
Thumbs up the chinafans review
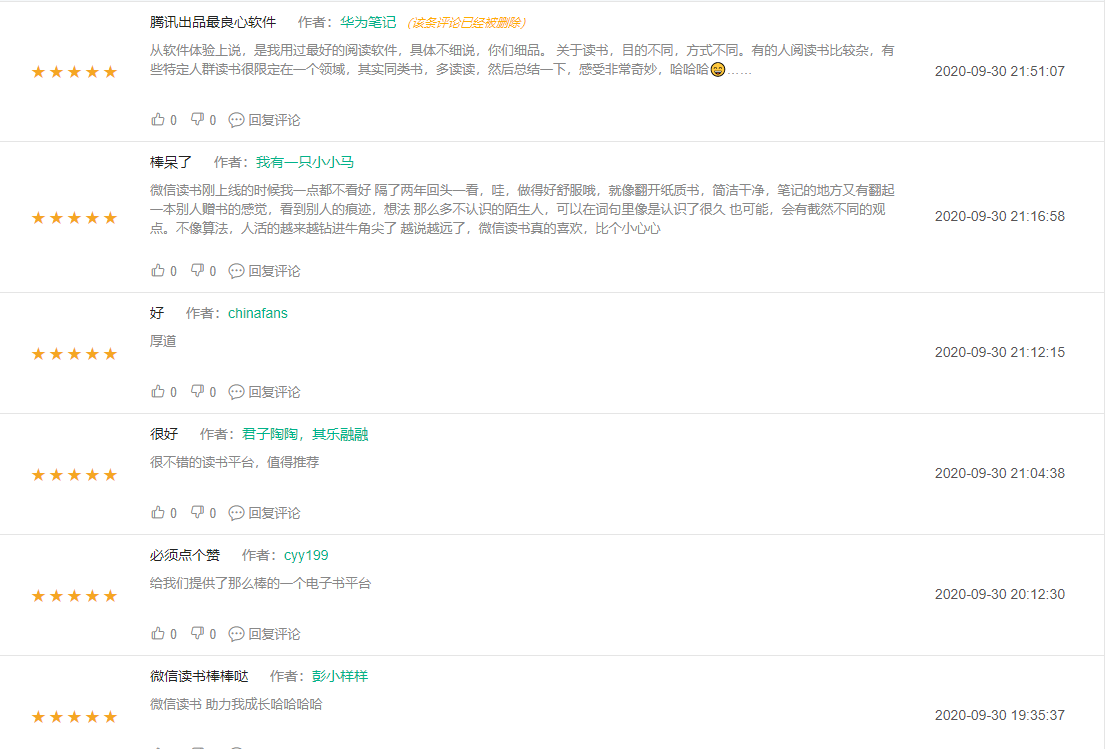158,391
